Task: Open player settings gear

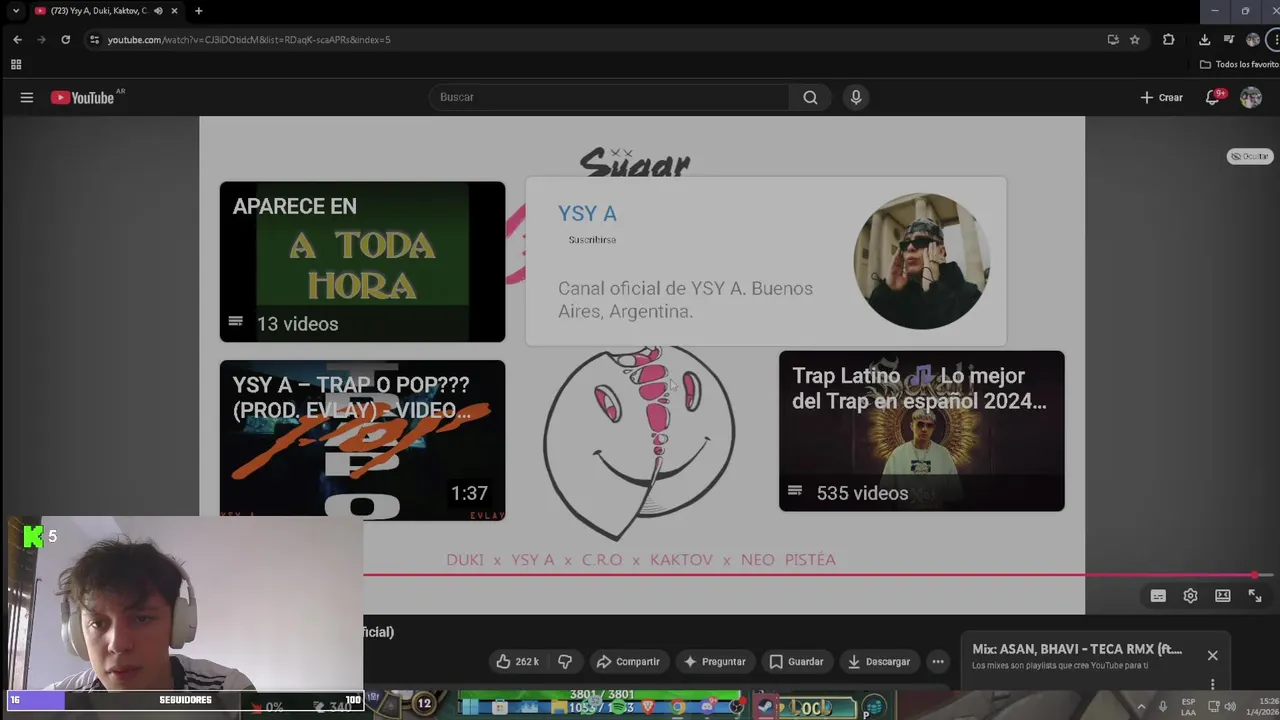Action: point(1190,596)
